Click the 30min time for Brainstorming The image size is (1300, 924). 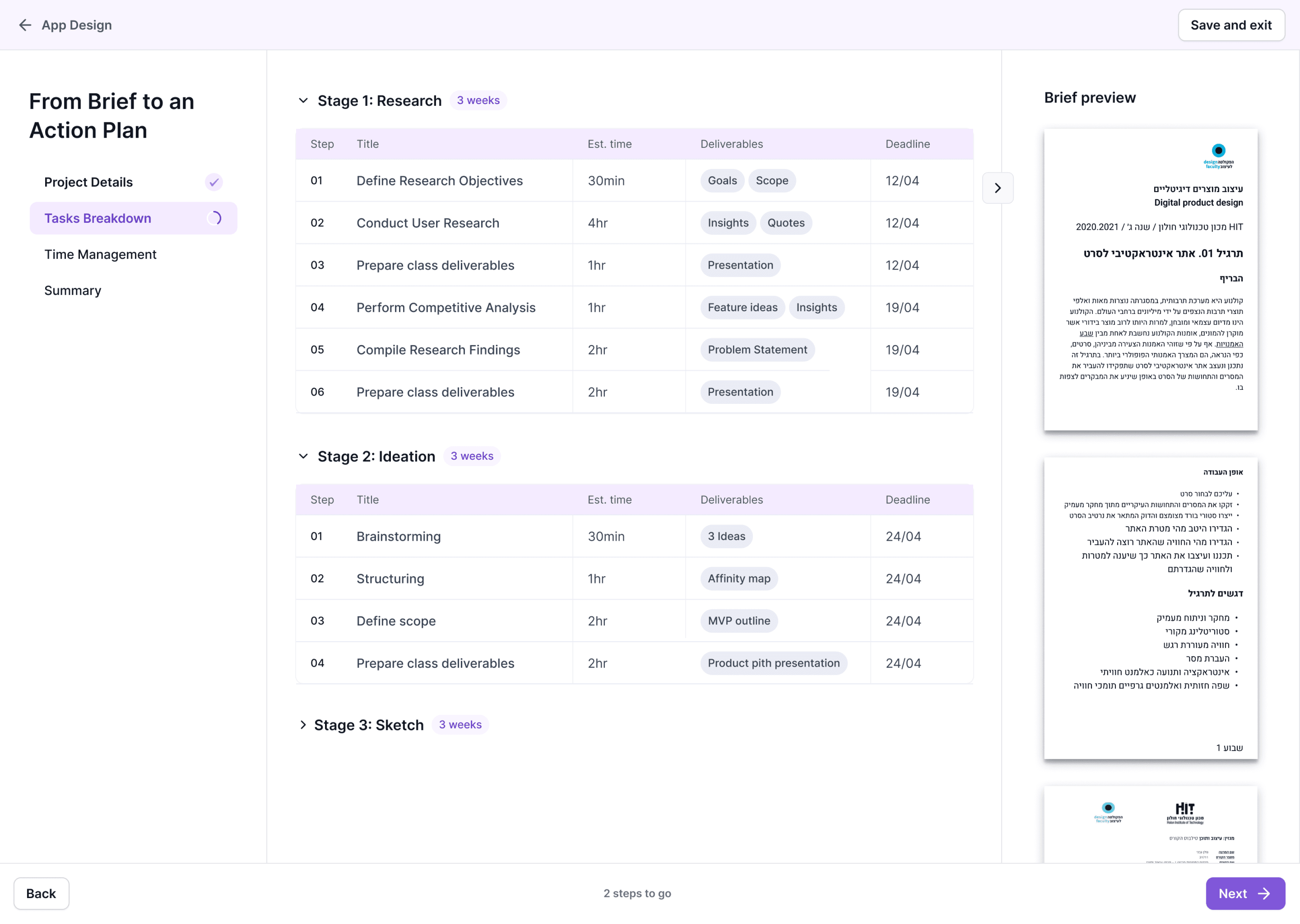pyautogui.click(x=606, y=536)
